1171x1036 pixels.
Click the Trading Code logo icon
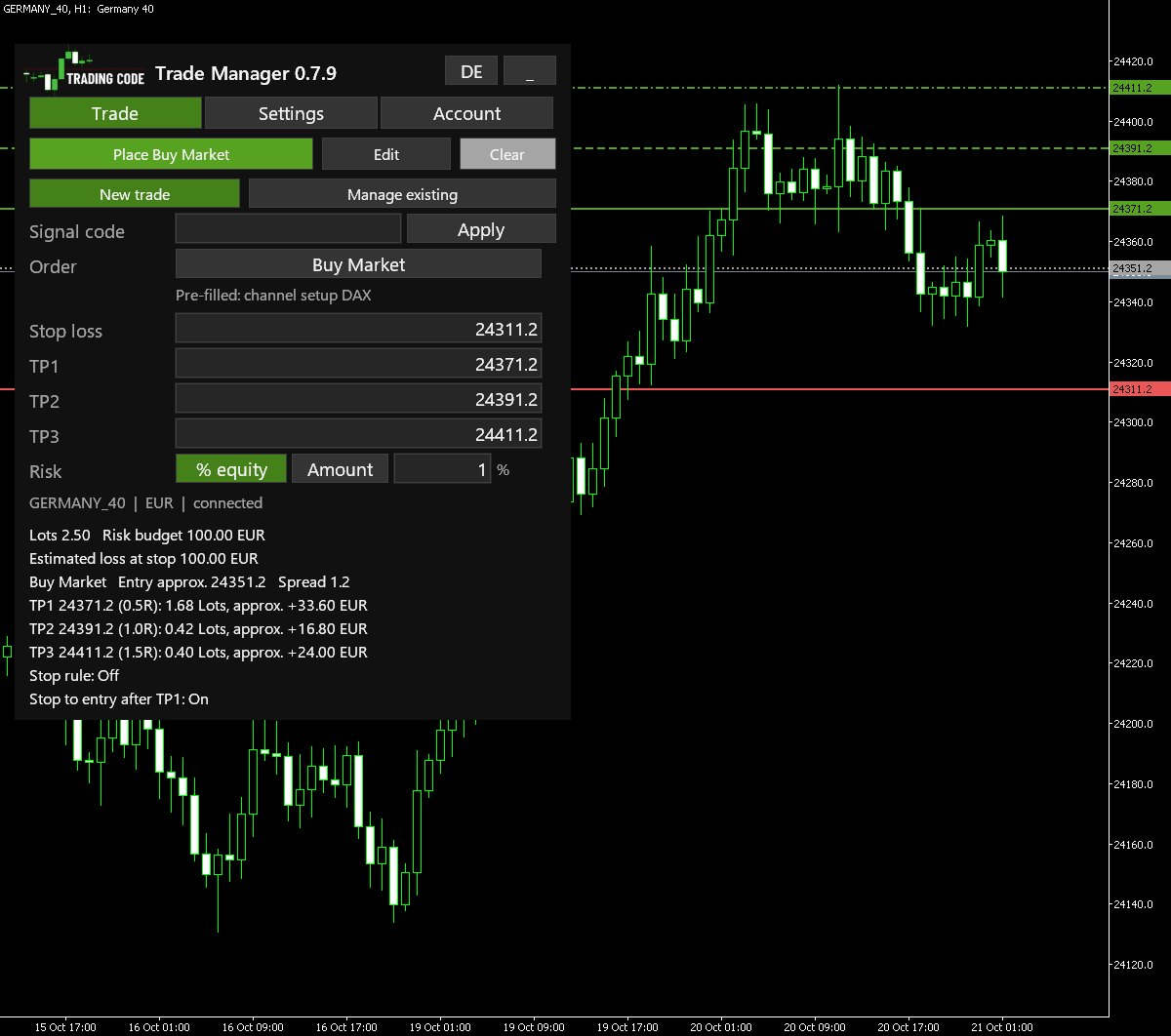[85, 71]
